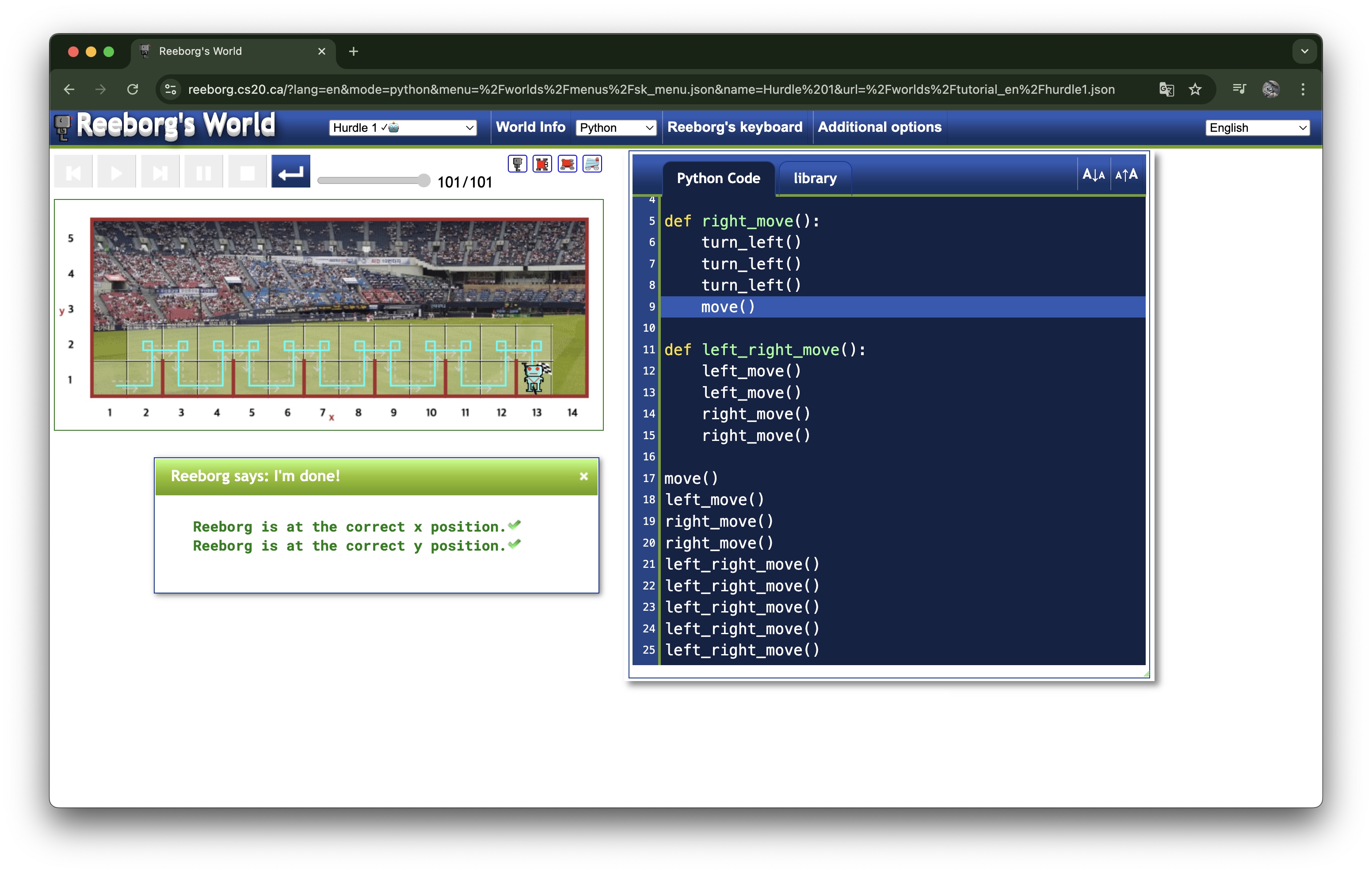Bookmark this page with star icon
This screenshot has height=873, width=1372.
1195,89
